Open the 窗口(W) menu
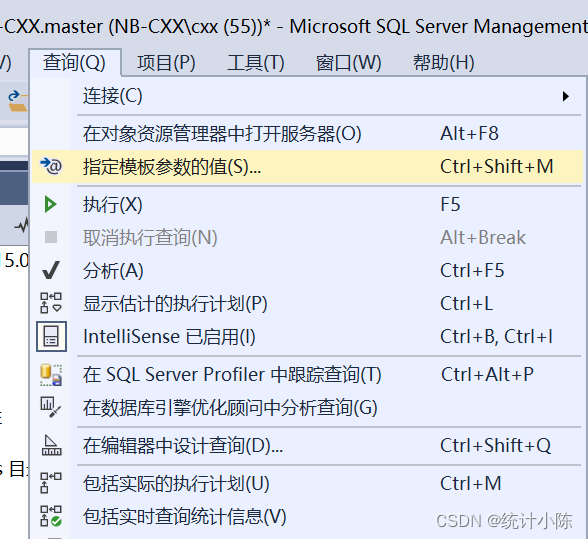Screen dimensions: 588x539 tap(348, 63)
